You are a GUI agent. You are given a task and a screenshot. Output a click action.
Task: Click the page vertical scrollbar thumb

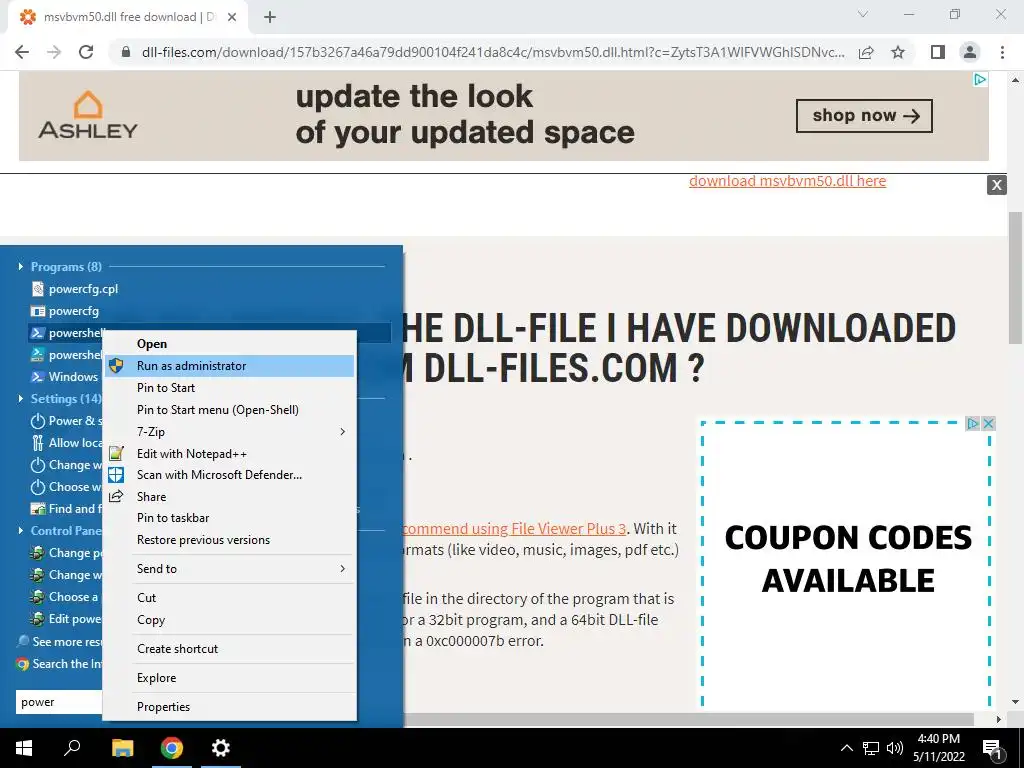pos(1016,278)
